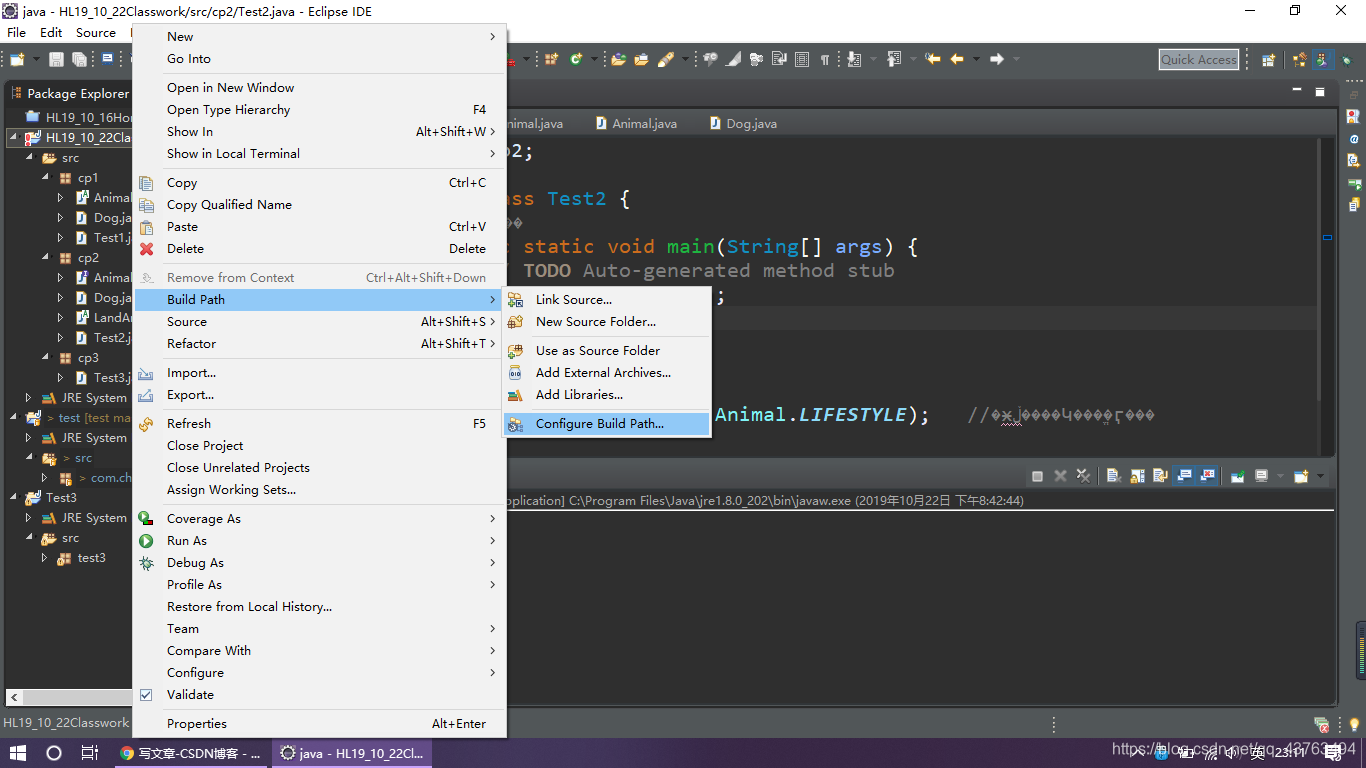This screenshot has width=1366, height=768.
Task: Click the Add External Archives jar icon
Action: (x=515, y=373)
